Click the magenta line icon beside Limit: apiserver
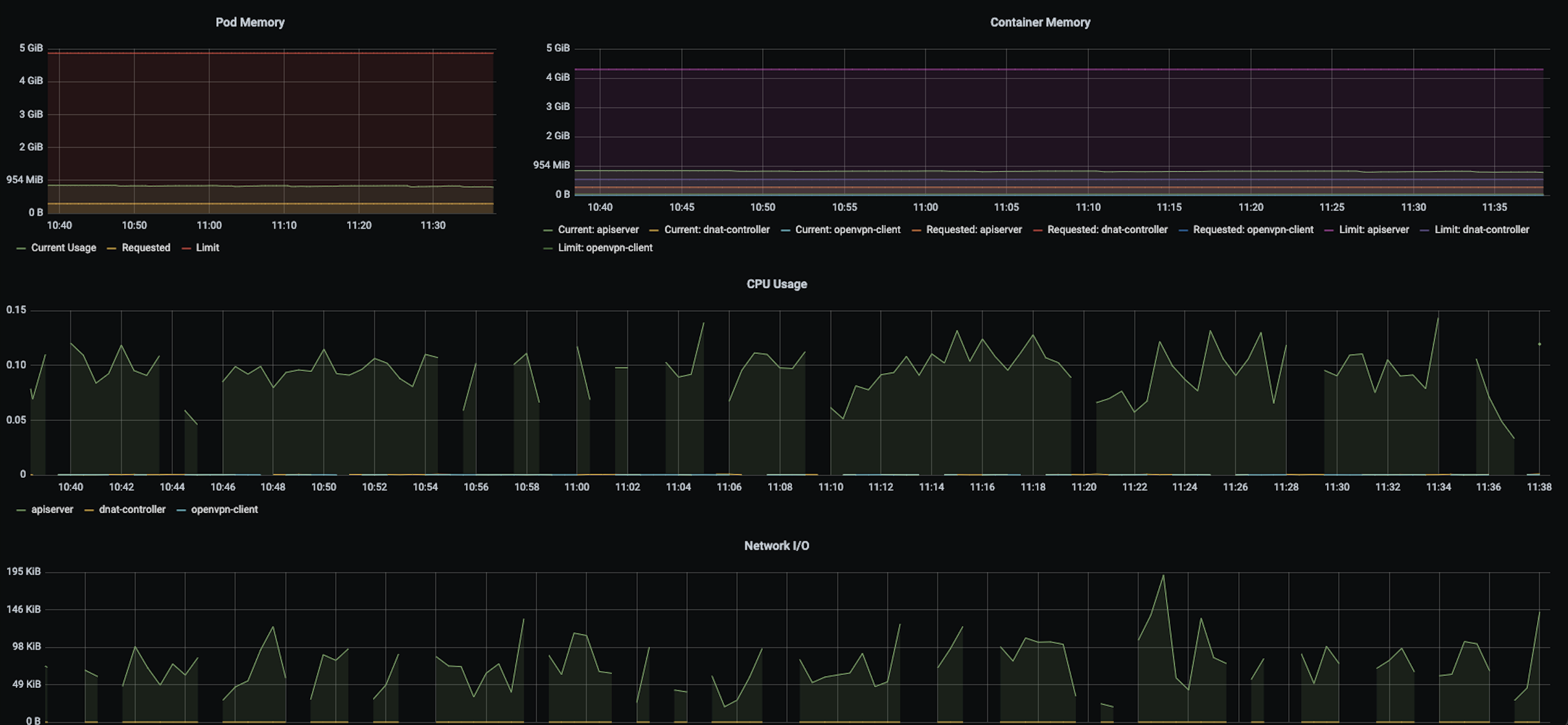 click(1329, 230)
